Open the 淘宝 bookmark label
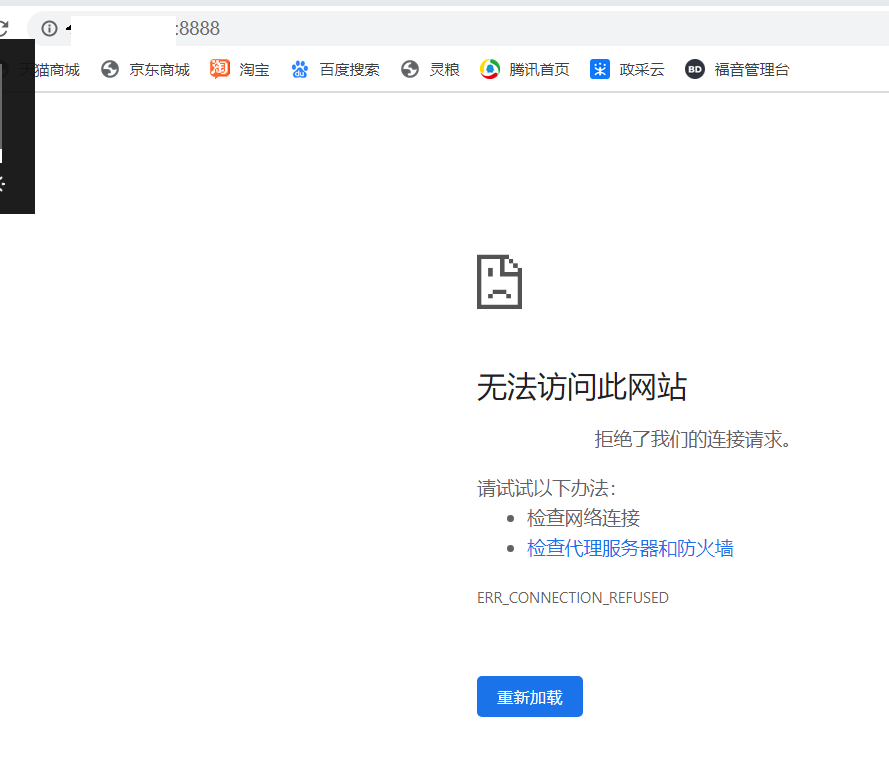 [254, 70]
